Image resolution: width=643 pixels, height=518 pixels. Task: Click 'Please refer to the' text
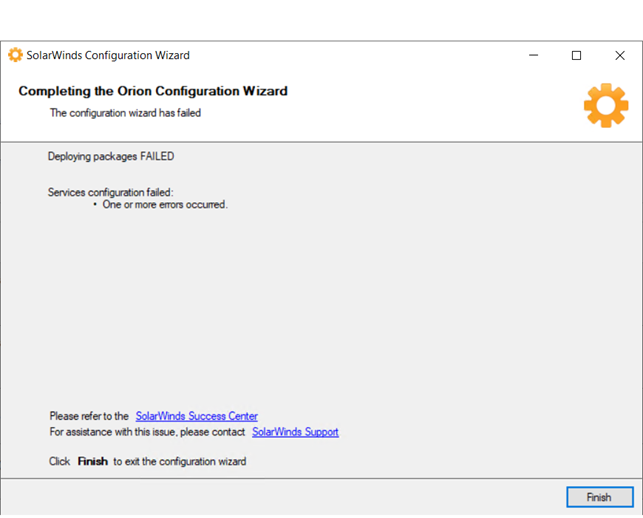pos(89,416)
